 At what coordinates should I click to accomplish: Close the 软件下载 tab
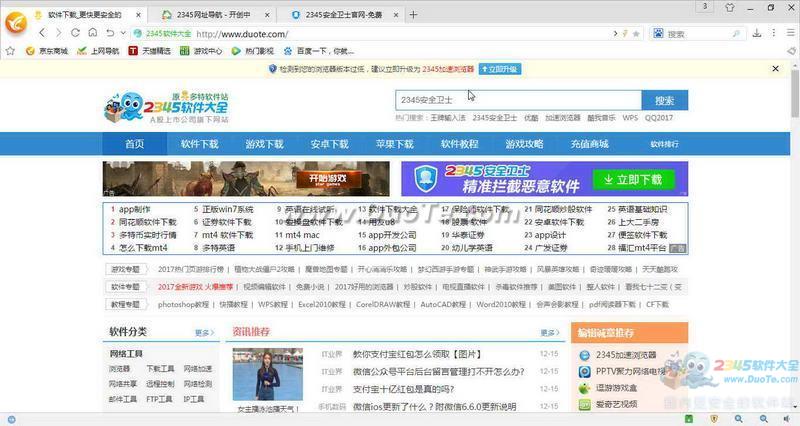138,15
